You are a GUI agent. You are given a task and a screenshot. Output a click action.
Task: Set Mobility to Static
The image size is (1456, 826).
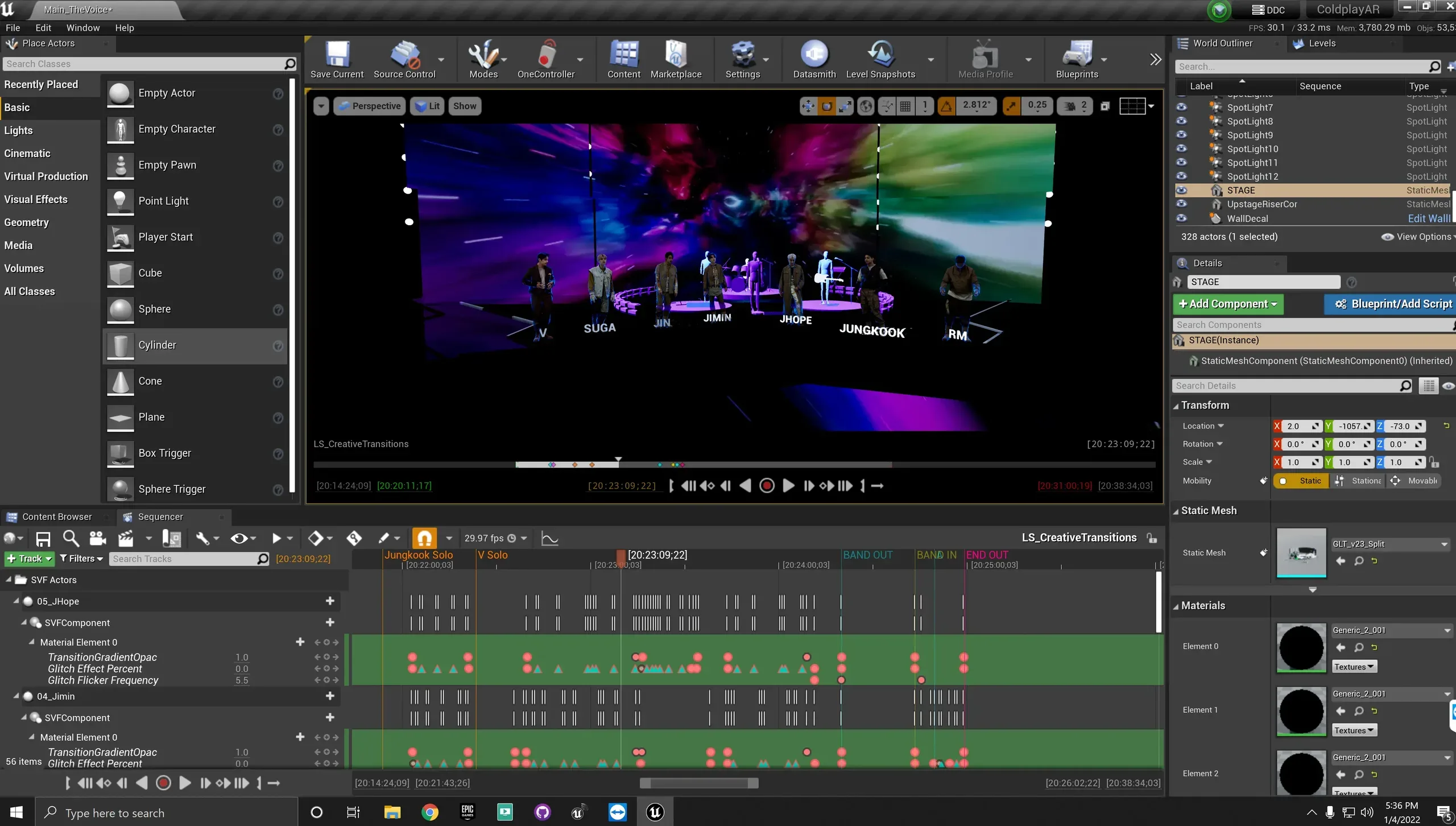point(1301,481)
